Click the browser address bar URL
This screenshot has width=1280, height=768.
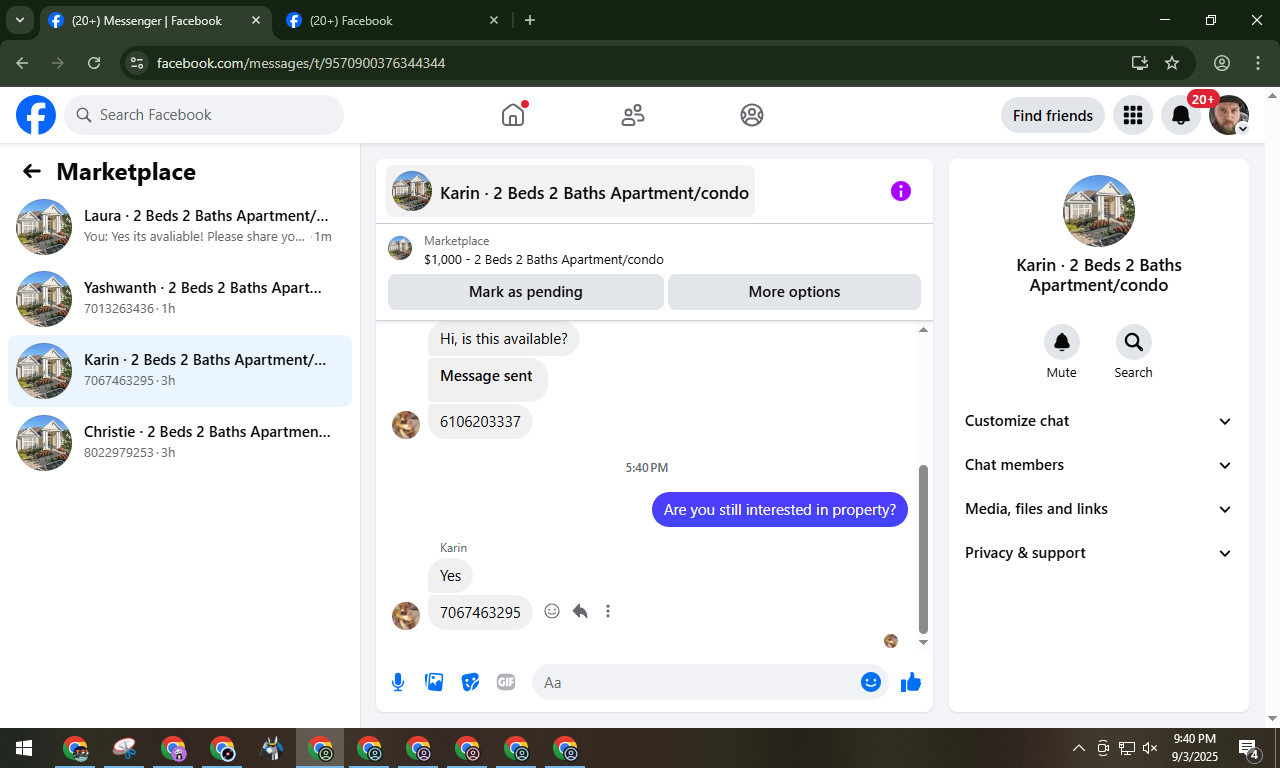[301, 63]
